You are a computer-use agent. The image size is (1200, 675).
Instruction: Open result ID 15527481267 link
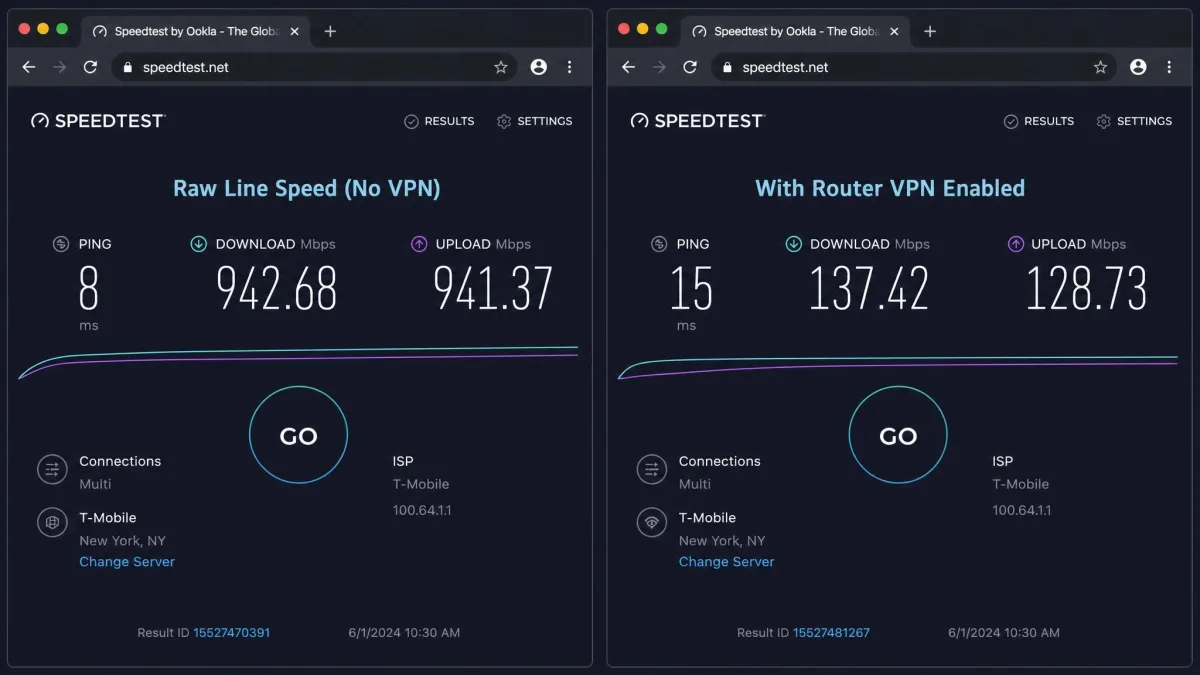pos(831,633)
